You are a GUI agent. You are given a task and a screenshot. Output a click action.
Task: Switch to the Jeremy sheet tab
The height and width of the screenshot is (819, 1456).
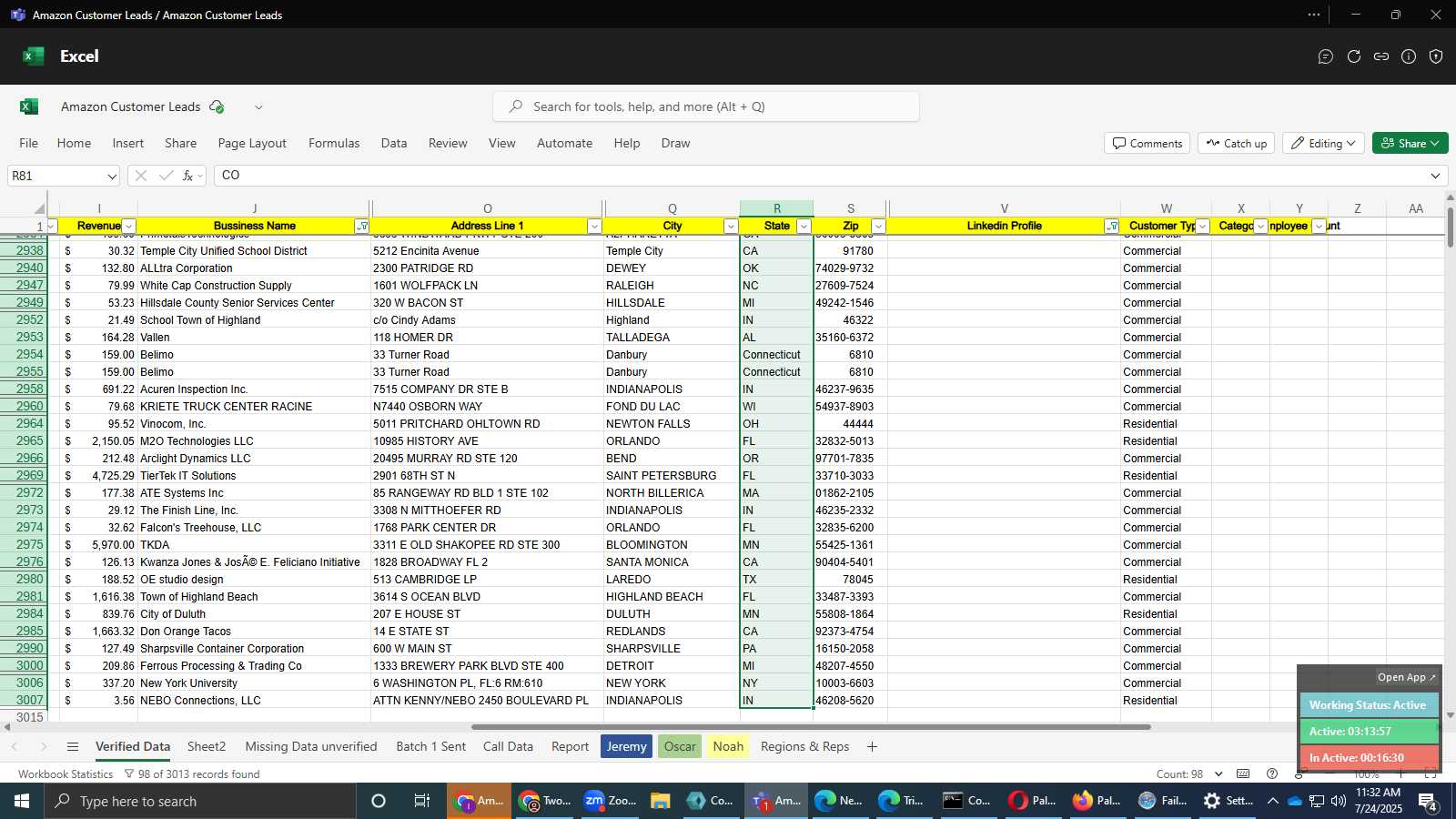point(626,746)
